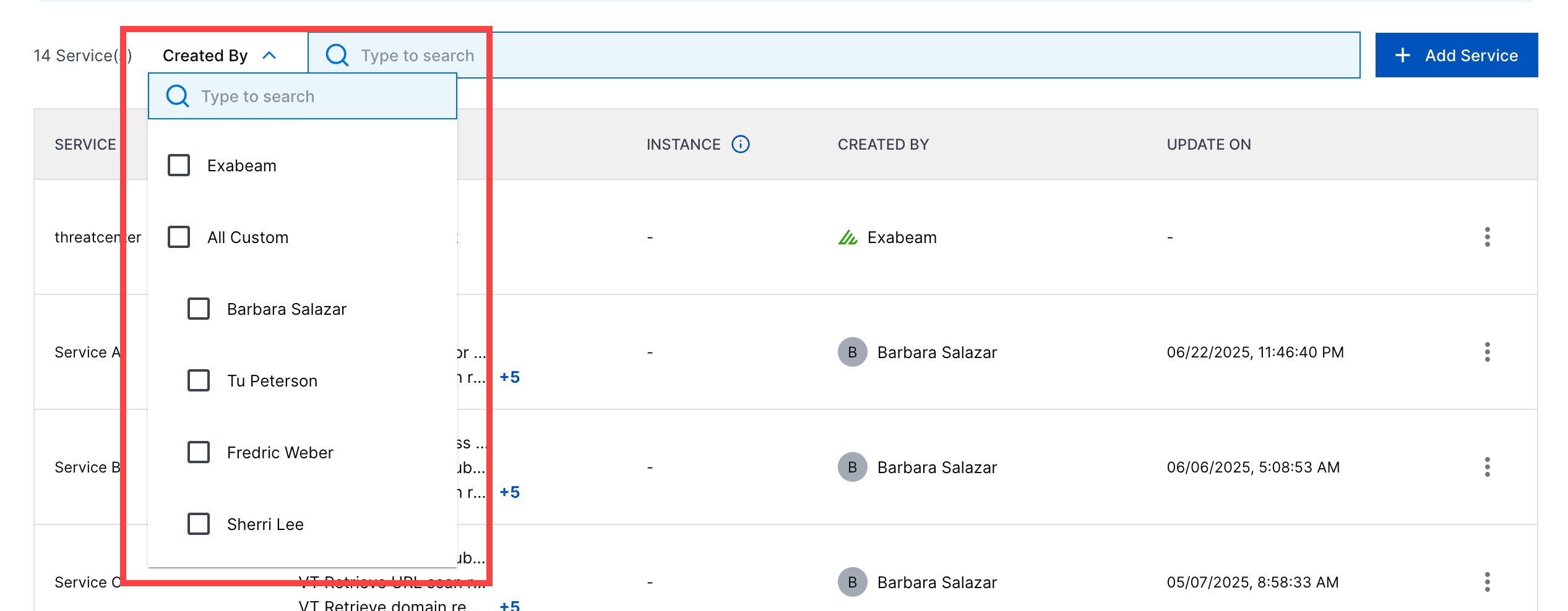The width and height of the screenshot is (1568, 611).
Task: Select Tu Peterson in the filter list
Action: pos(198,380)
